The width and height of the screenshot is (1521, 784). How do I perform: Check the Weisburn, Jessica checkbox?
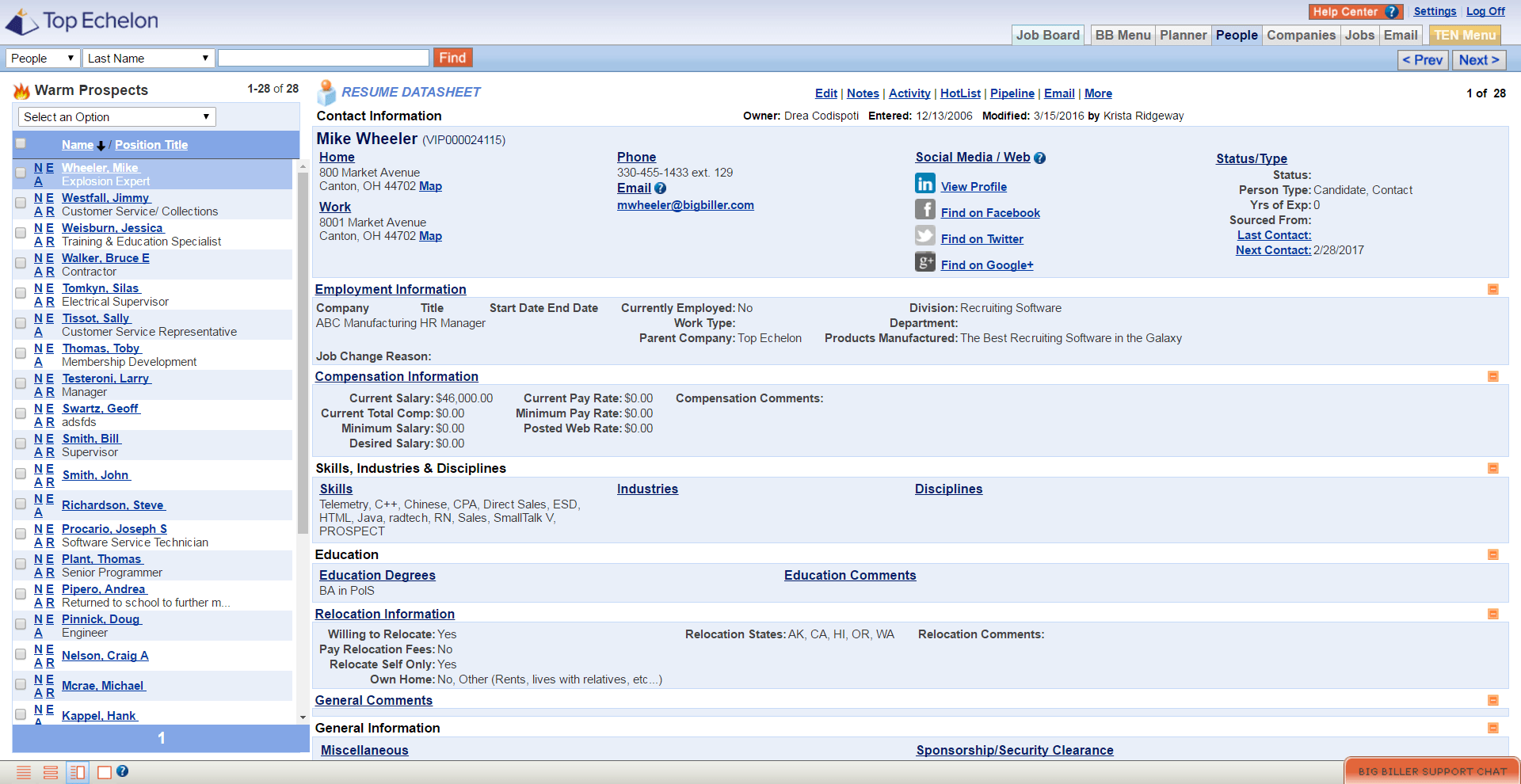click(x=21, y=233)
